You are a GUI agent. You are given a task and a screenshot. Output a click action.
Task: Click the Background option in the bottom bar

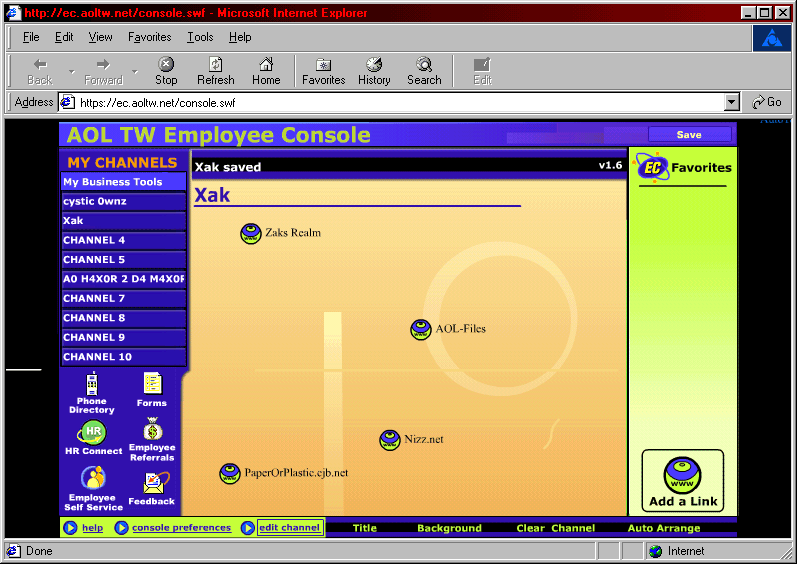click(449, 528)
